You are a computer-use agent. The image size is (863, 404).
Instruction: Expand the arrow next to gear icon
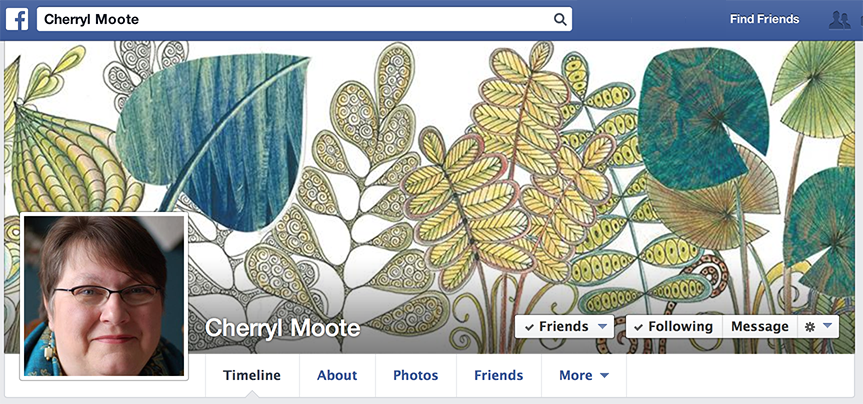click(827, 326)
